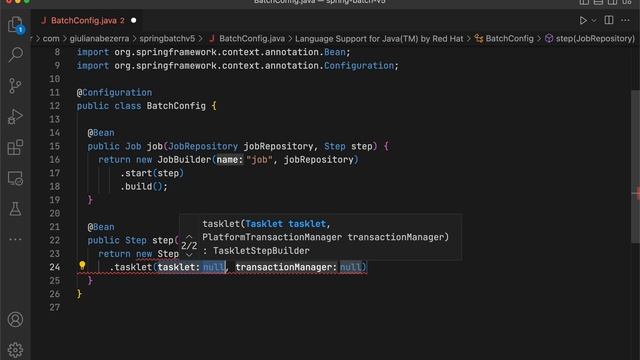Click the BatchConfig class name on line 12

click(x=176, y=106)
